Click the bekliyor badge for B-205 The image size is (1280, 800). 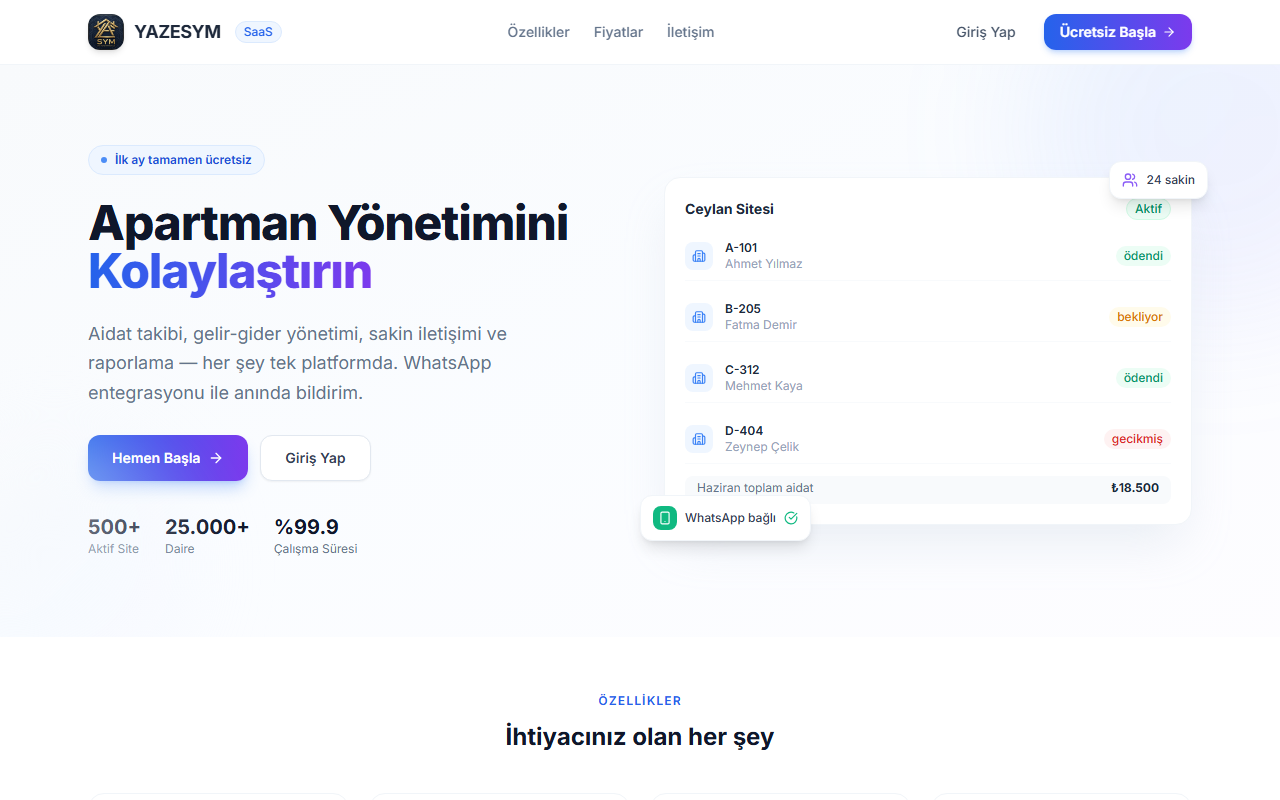click(1140, 317)
